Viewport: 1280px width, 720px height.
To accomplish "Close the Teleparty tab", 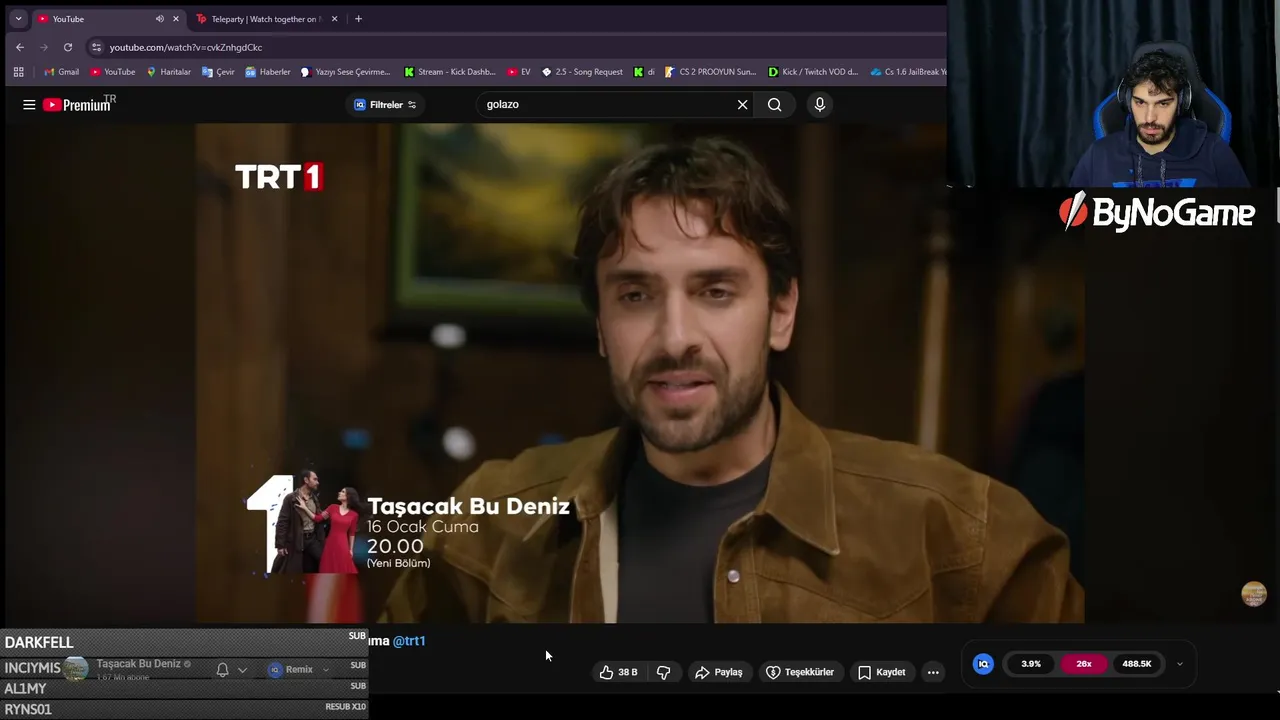I will coord(334,19).
